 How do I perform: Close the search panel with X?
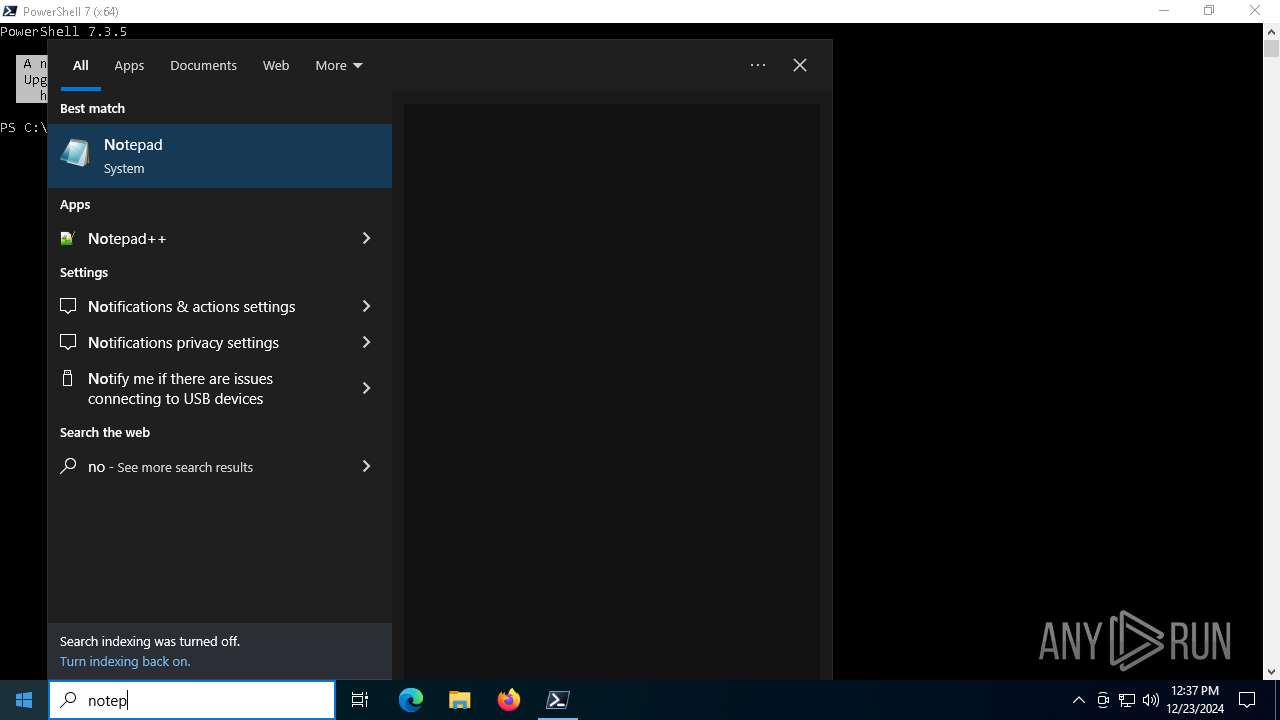800,65
